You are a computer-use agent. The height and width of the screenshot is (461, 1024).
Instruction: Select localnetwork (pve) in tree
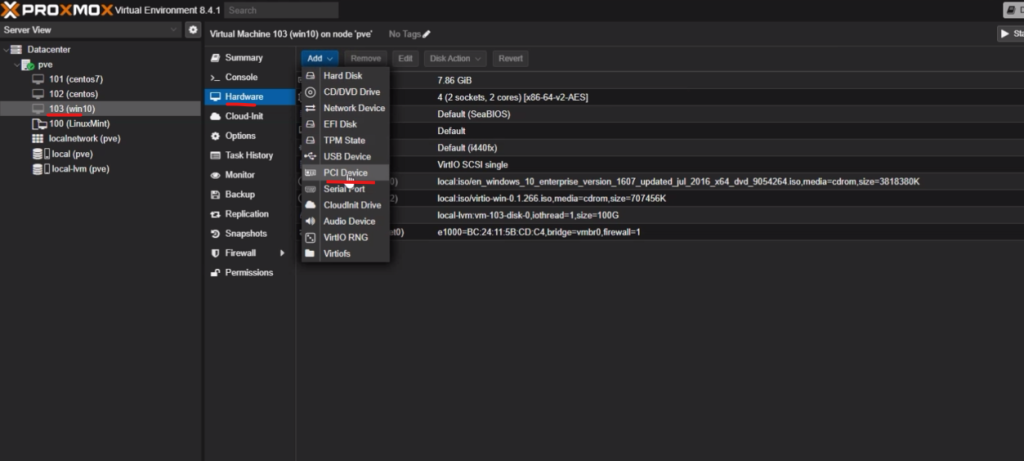101,139
